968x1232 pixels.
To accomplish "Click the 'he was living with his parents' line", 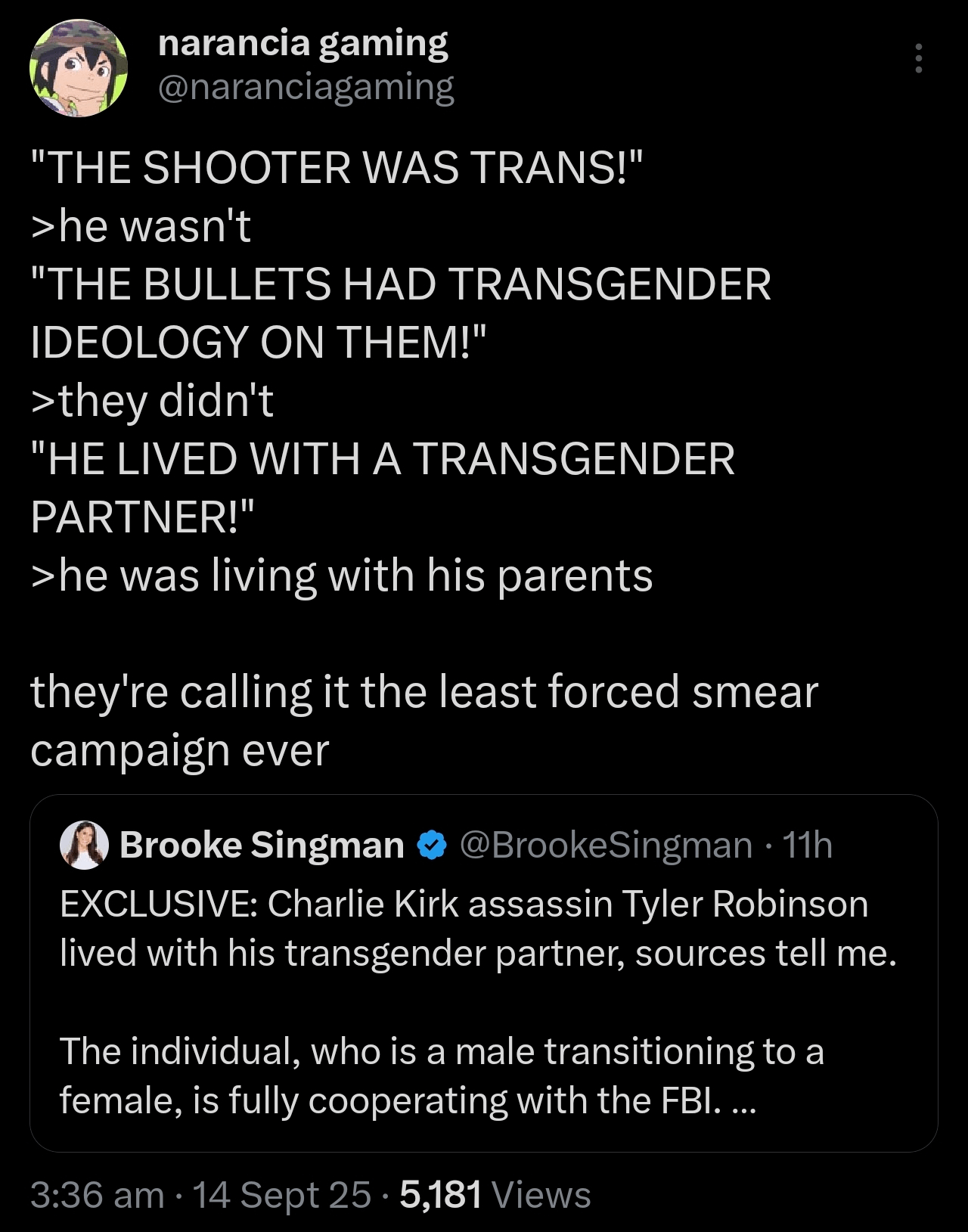I will coord(342,576).
